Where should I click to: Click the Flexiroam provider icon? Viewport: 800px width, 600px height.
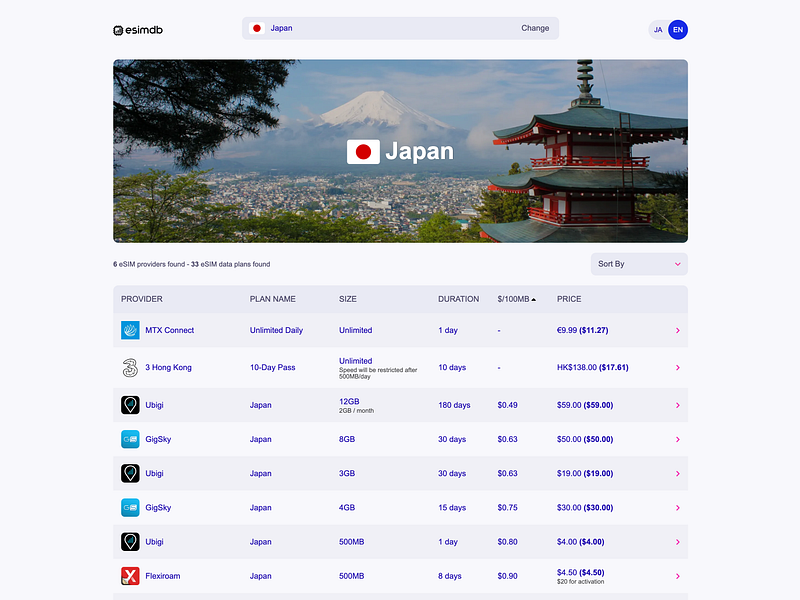pyautogui.click(x=130, y=576)
